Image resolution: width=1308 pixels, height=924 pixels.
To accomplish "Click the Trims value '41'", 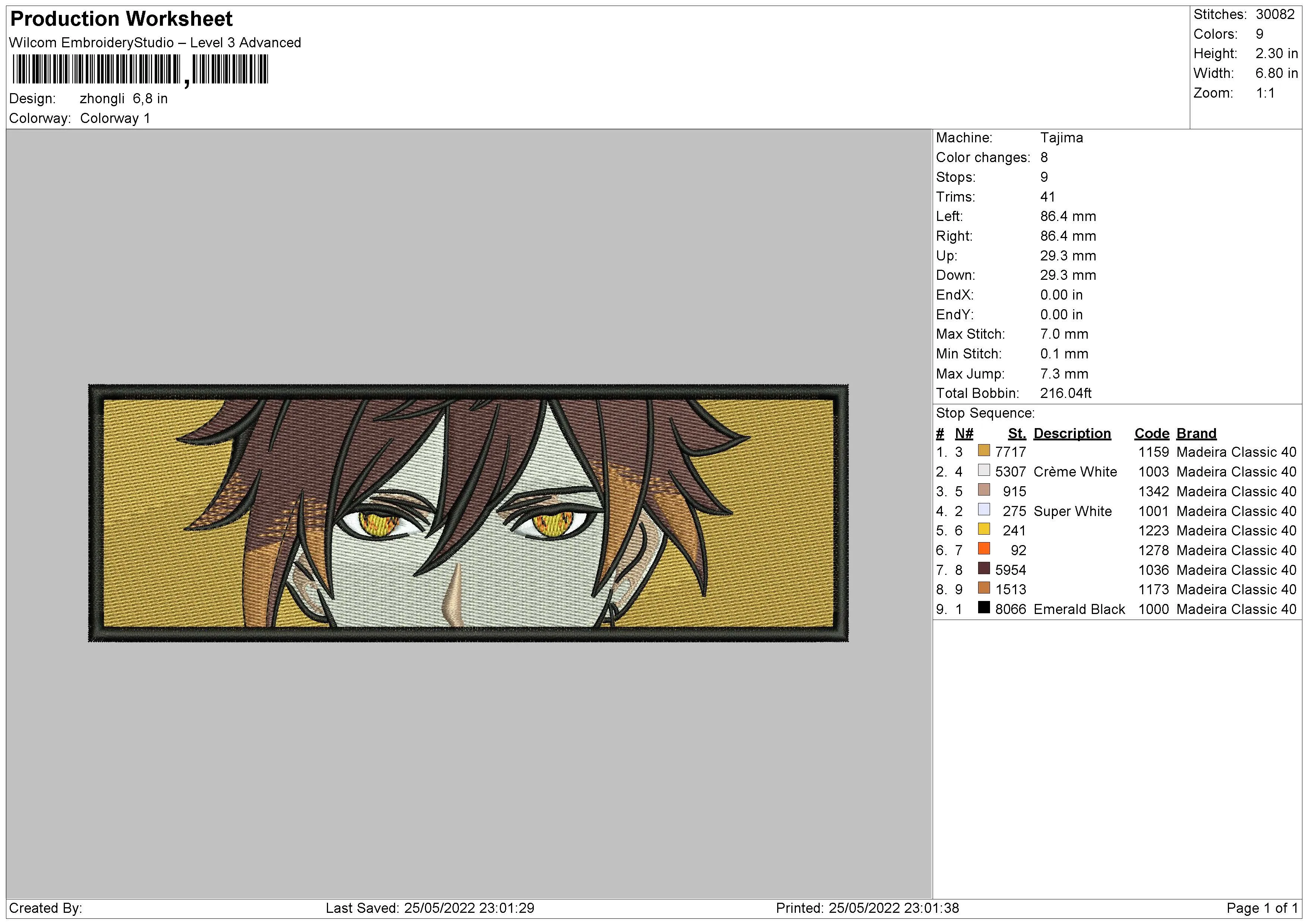I will pyautogui.click(x=1048, y=197).
